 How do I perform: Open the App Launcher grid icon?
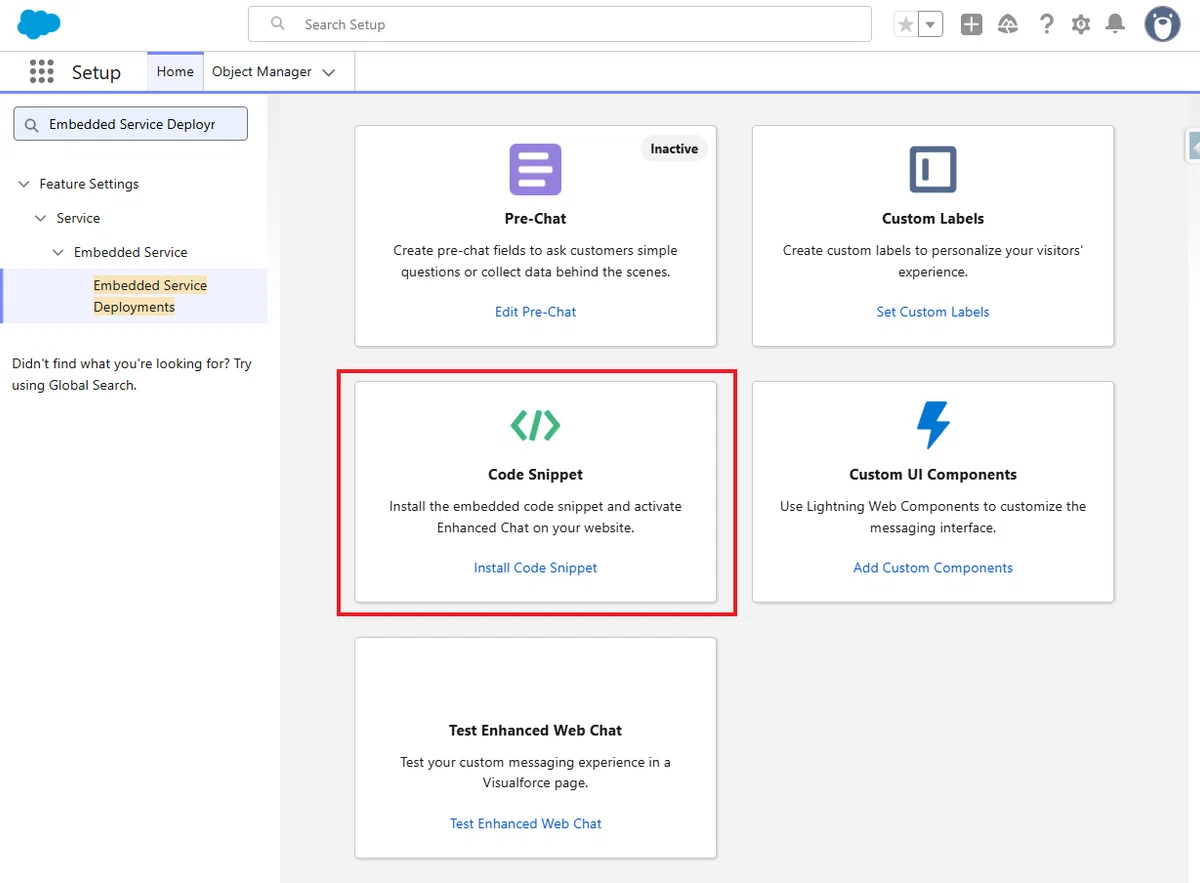coord(41,72)
